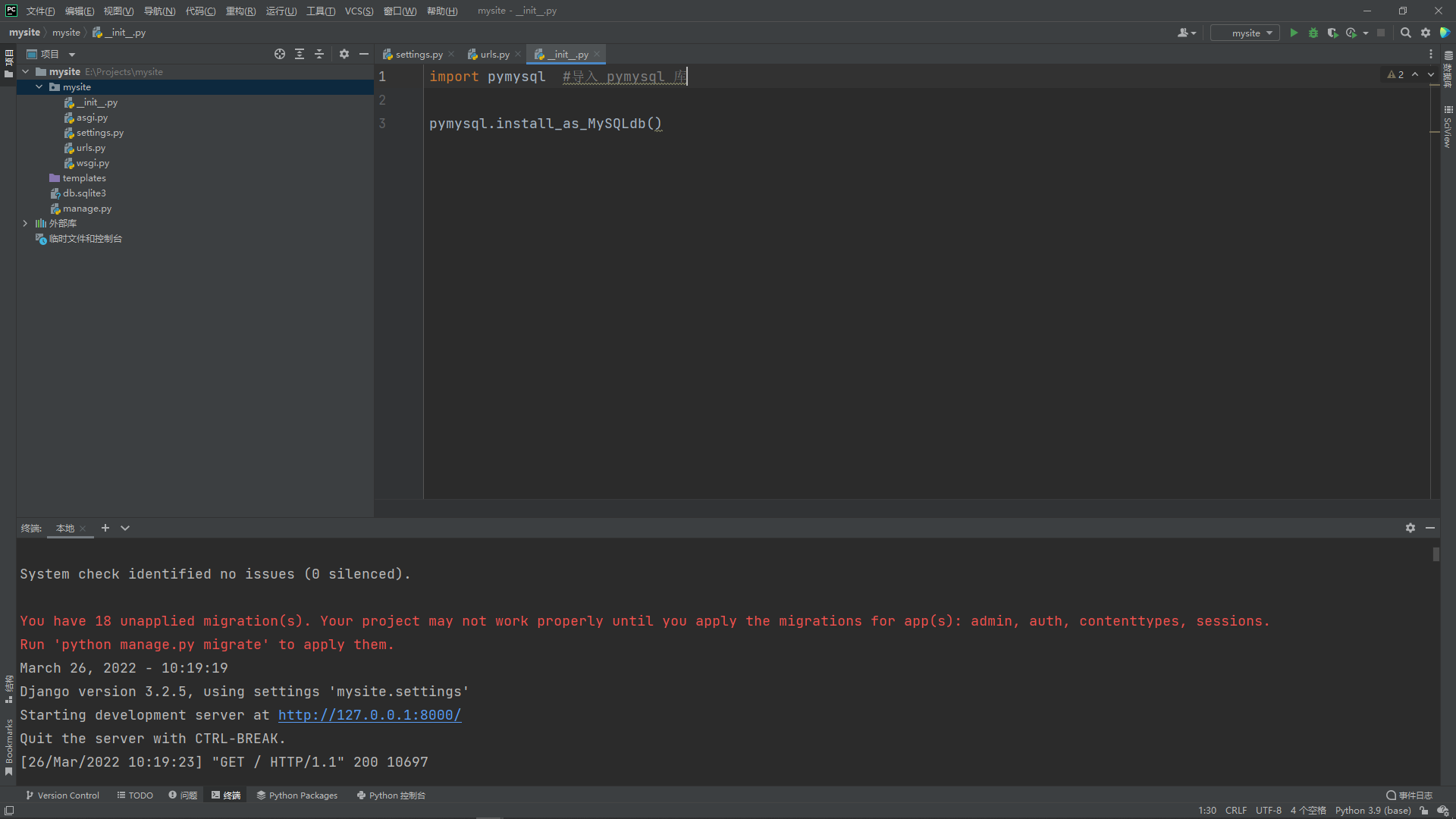Click terminal vertical scrollbar thumb
The image size is (1456, 819).
pyautogui.click(x=1436, y=554)
